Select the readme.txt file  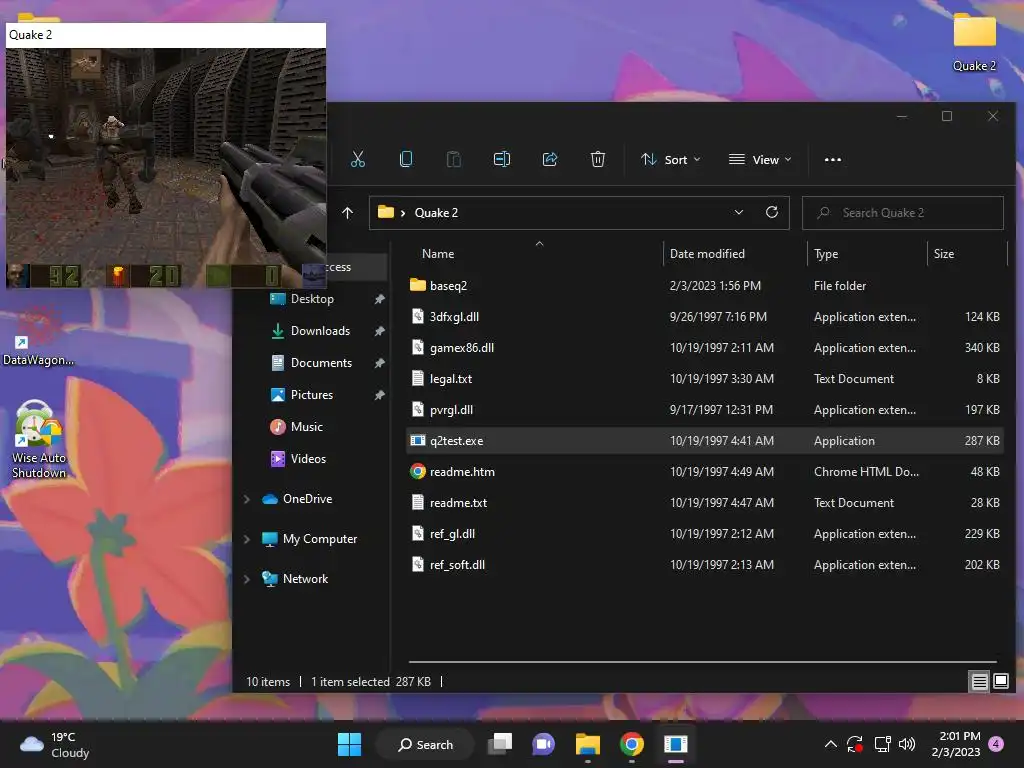tap(705, 503)
